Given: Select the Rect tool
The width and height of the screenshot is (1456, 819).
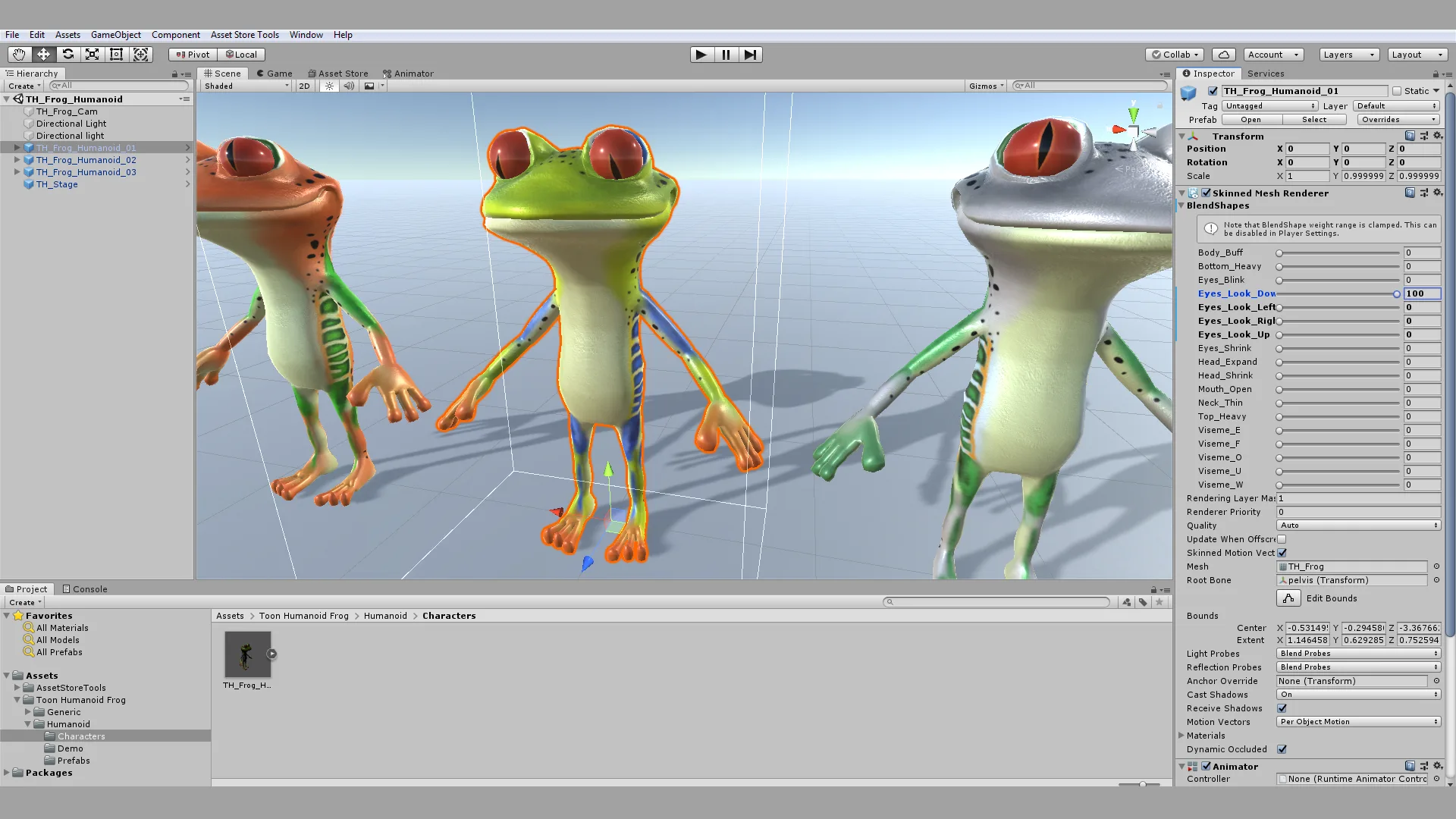Looking at the screenshot, I should click(116, 55).
